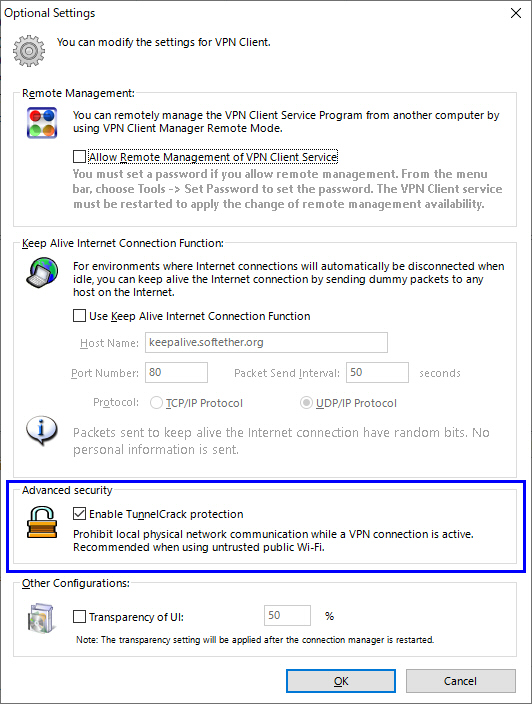This screenshot has height=704, width=532.
Task: Close the Optional Settings window
Action: (x=516, y=13)
